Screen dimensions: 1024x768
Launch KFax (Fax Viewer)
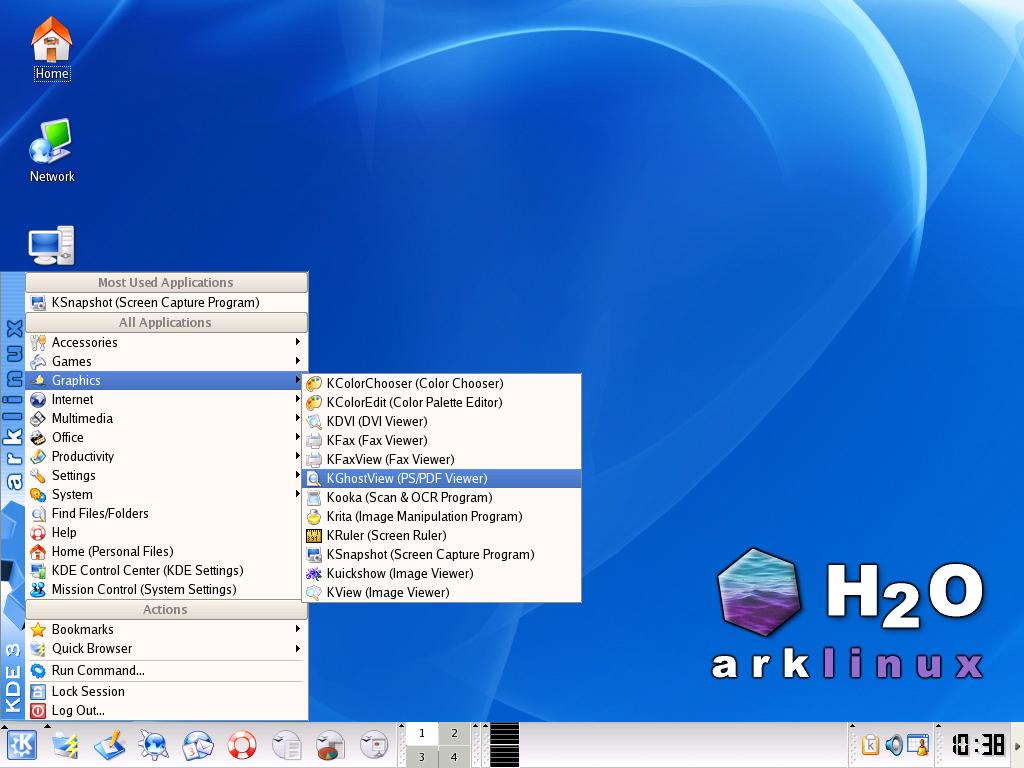[x=442, y=440]
